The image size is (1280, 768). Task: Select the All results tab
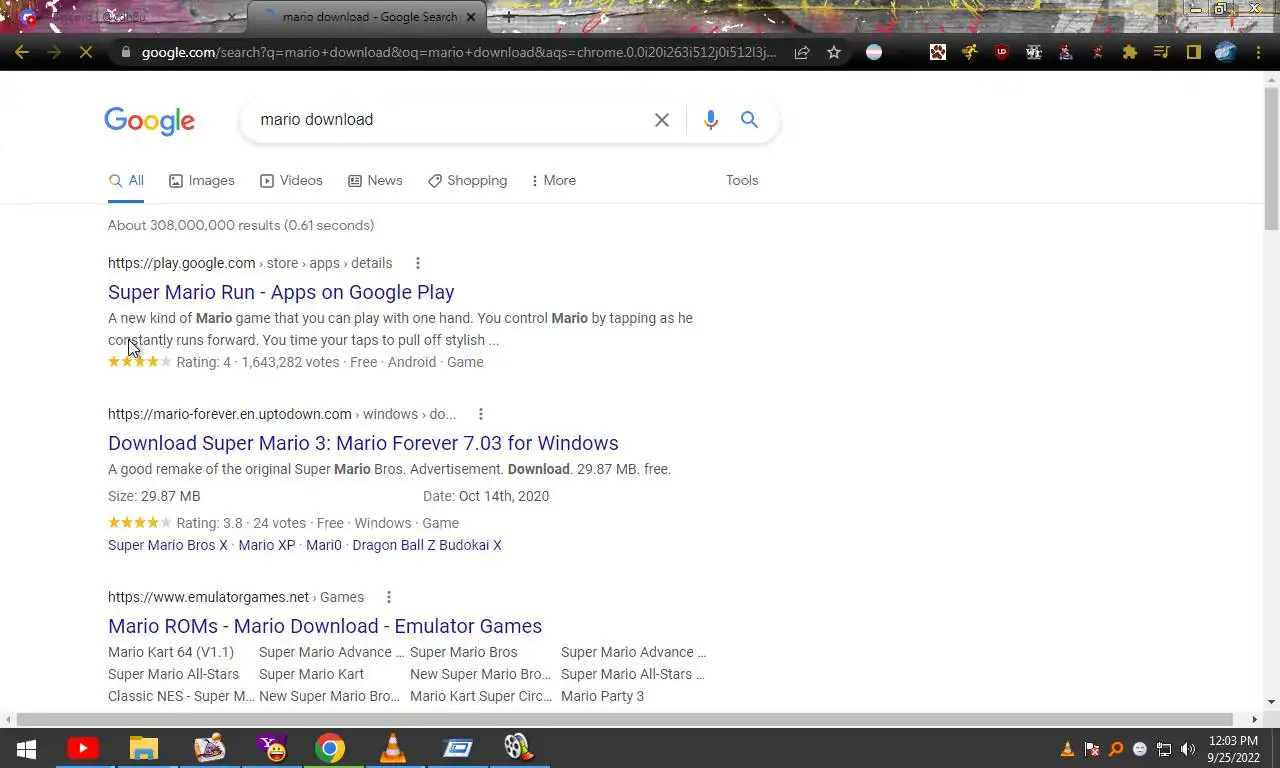(126, 181)
